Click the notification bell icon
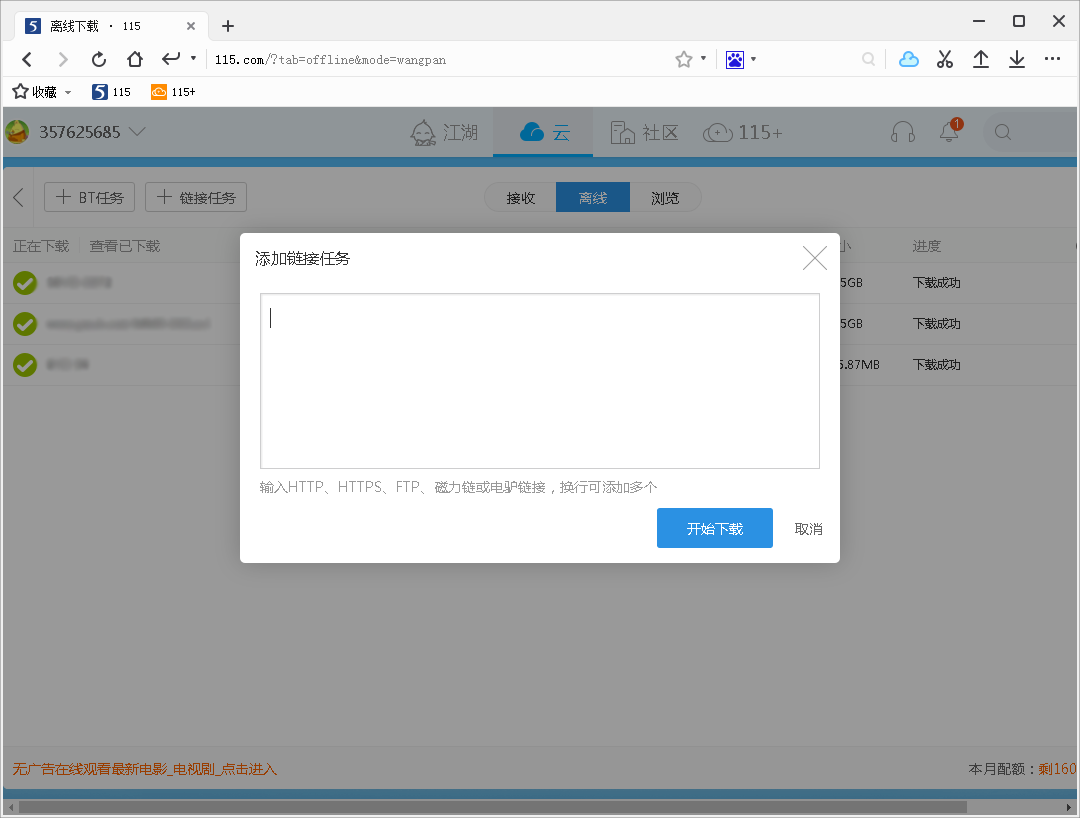The width and height of the screenshot is (1080, 818). click(949, 132)
